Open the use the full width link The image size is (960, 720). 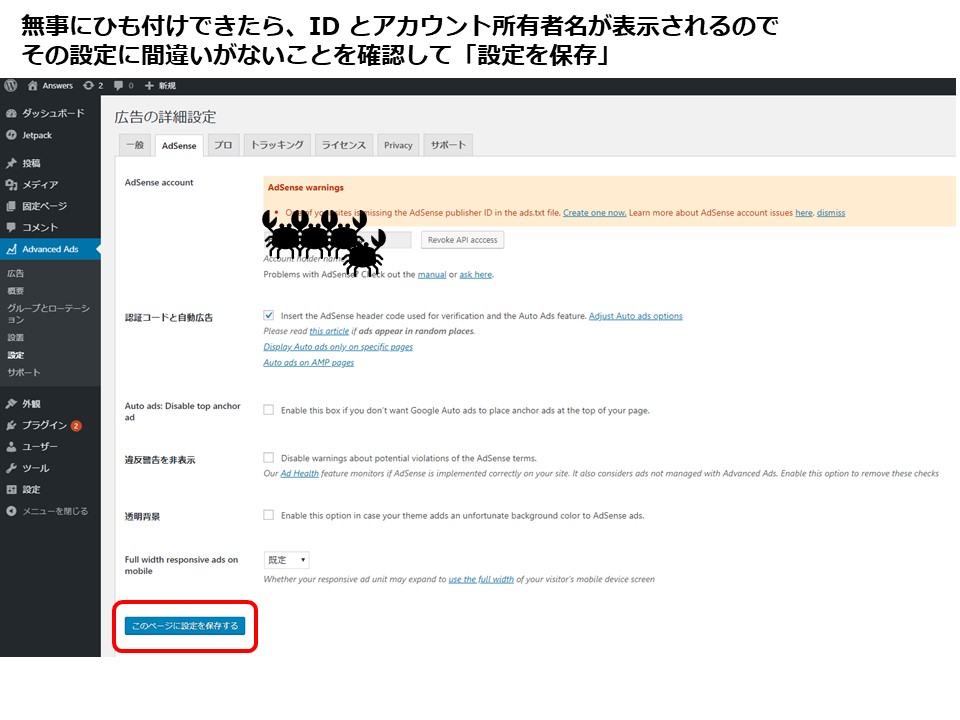(481, 579)
